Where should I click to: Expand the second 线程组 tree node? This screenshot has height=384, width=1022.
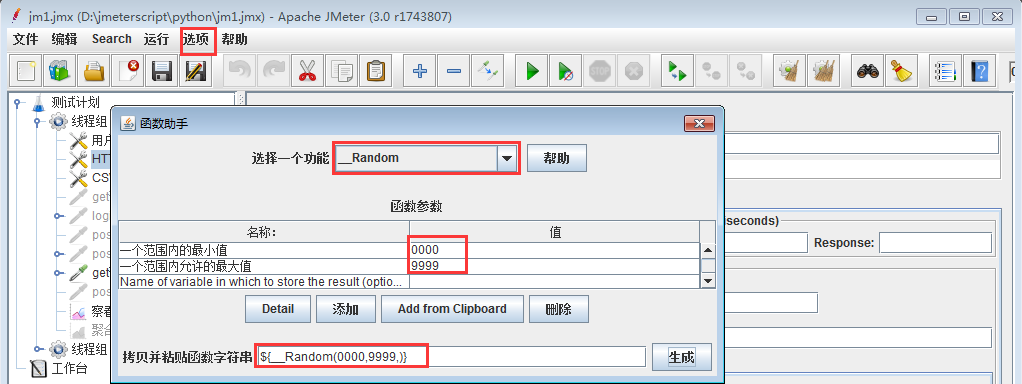point(38,349)
